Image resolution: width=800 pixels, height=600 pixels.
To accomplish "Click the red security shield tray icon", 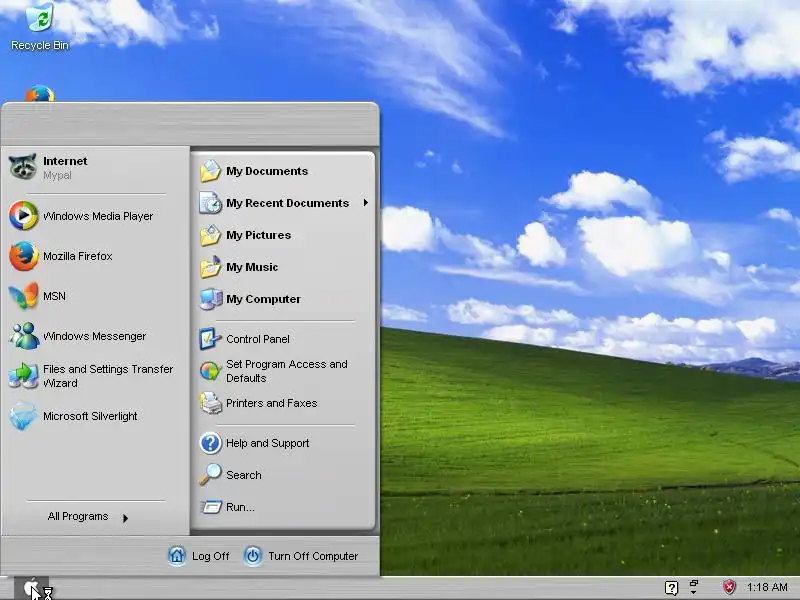I will (729, 587).
